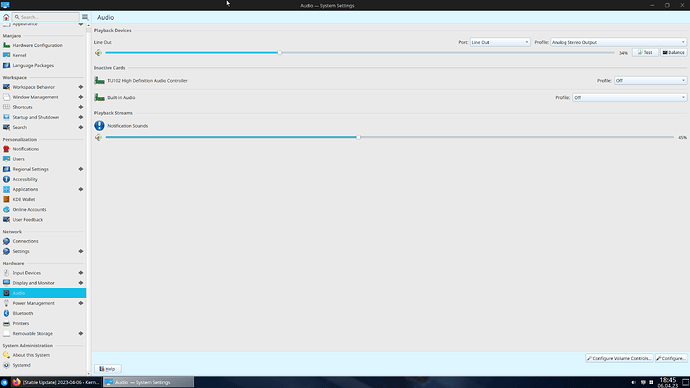Screen dimensions: 690x388
Task: Expand the Network Settings arrow
Action: pos(81,252)
